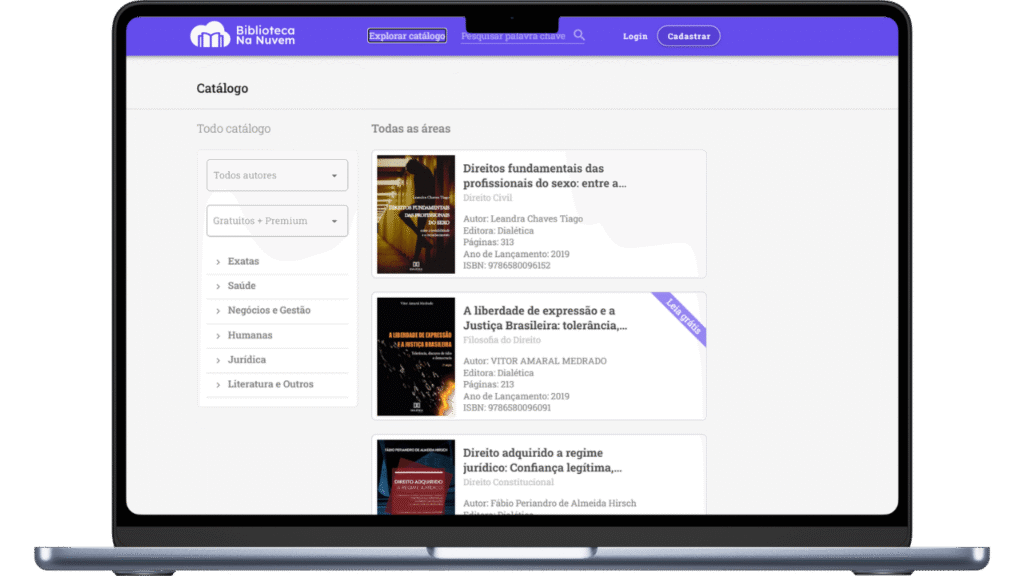1024x576 pixels.
Task: Open cover of Direito adquirido a regime jurídico
Action: [x=416, y=477]
